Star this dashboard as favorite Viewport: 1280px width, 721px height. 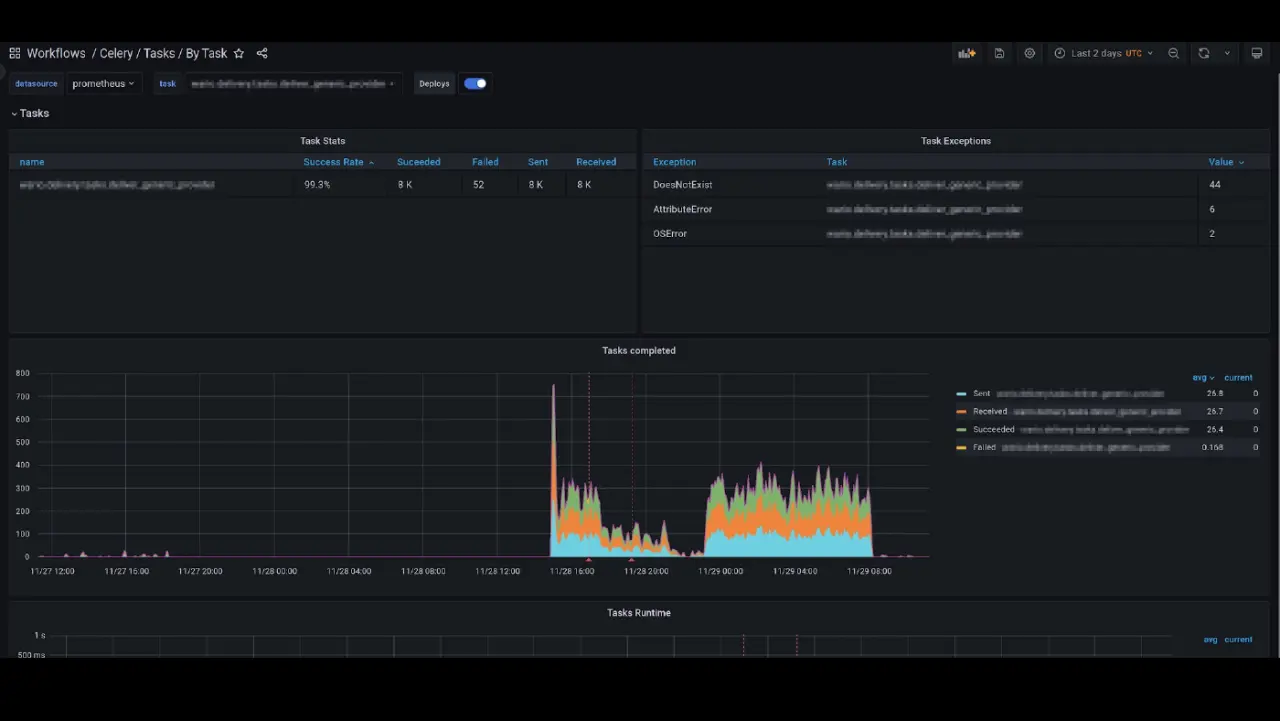click(x=239, y=54)
